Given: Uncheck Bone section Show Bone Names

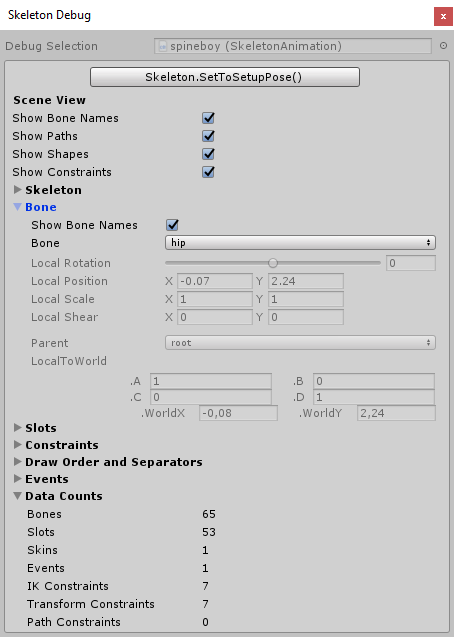Looking at the screenshot, I should (172, 225).
